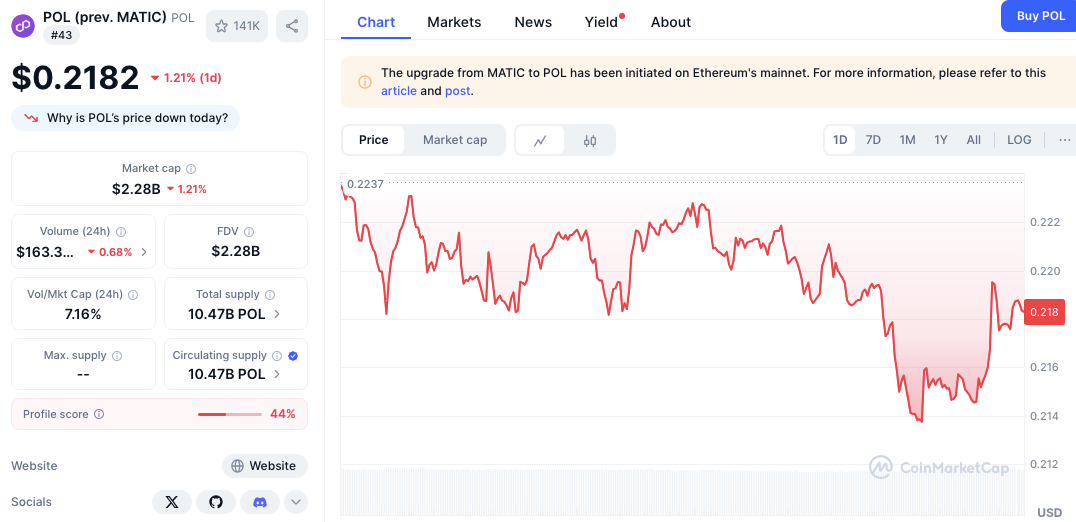The height and width of the screenshot is (522, 1076).
Task: Expand Volume (24h) details arrow
Action: (x=144, y=252)
